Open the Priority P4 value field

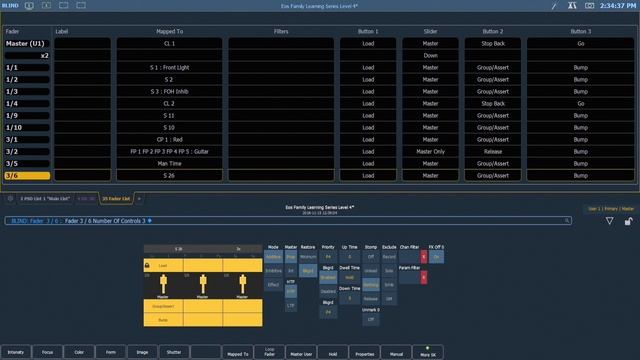pyautogui.click(x=328, y=257)
